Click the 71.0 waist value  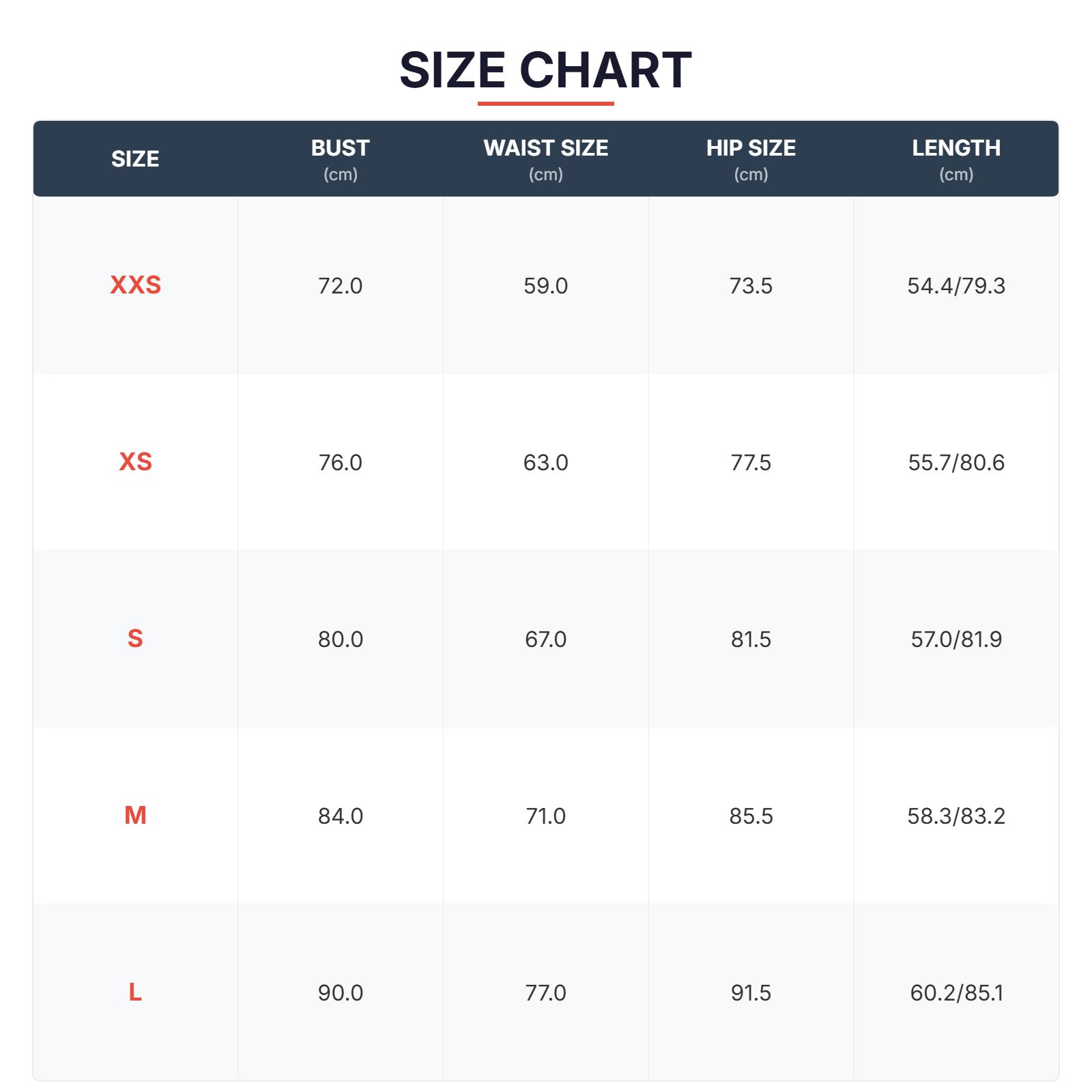pyautogui.click(x=545, y=816)
